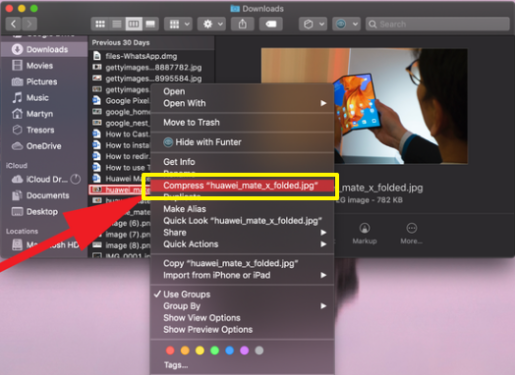Open the More actions icon in preview

pyautogui.click(x=411, y=233)
